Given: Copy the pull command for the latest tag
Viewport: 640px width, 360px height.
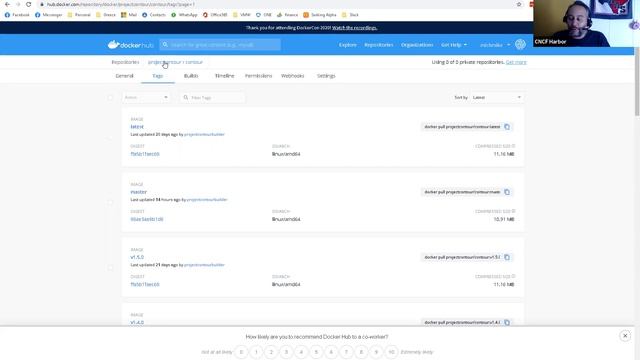Looking at the screenshot, I should coord(507,127).
